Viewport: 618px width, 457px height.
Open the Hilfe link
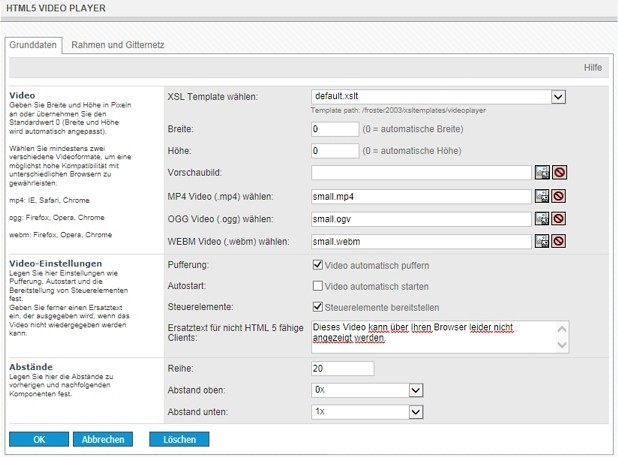[592, 67]
